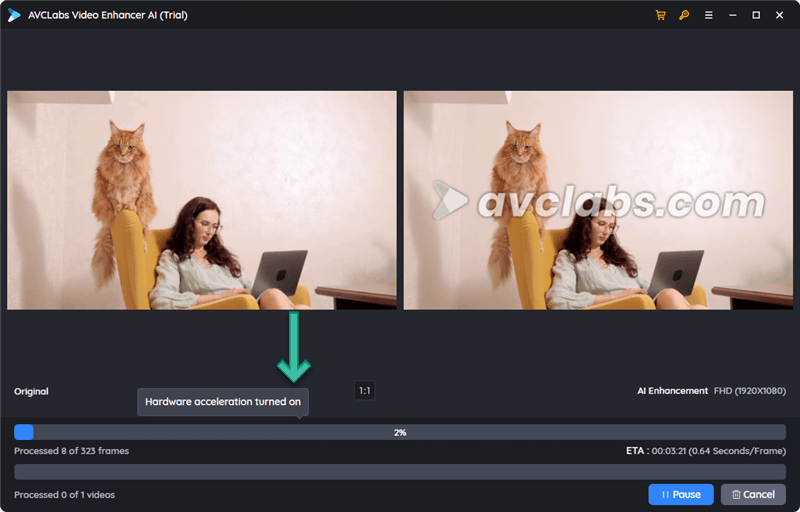The height and width of the screenshot is (512, 800).
Task: Minimize the AVCLabs window
Action: pyautogui.click(x=733, y=15)
